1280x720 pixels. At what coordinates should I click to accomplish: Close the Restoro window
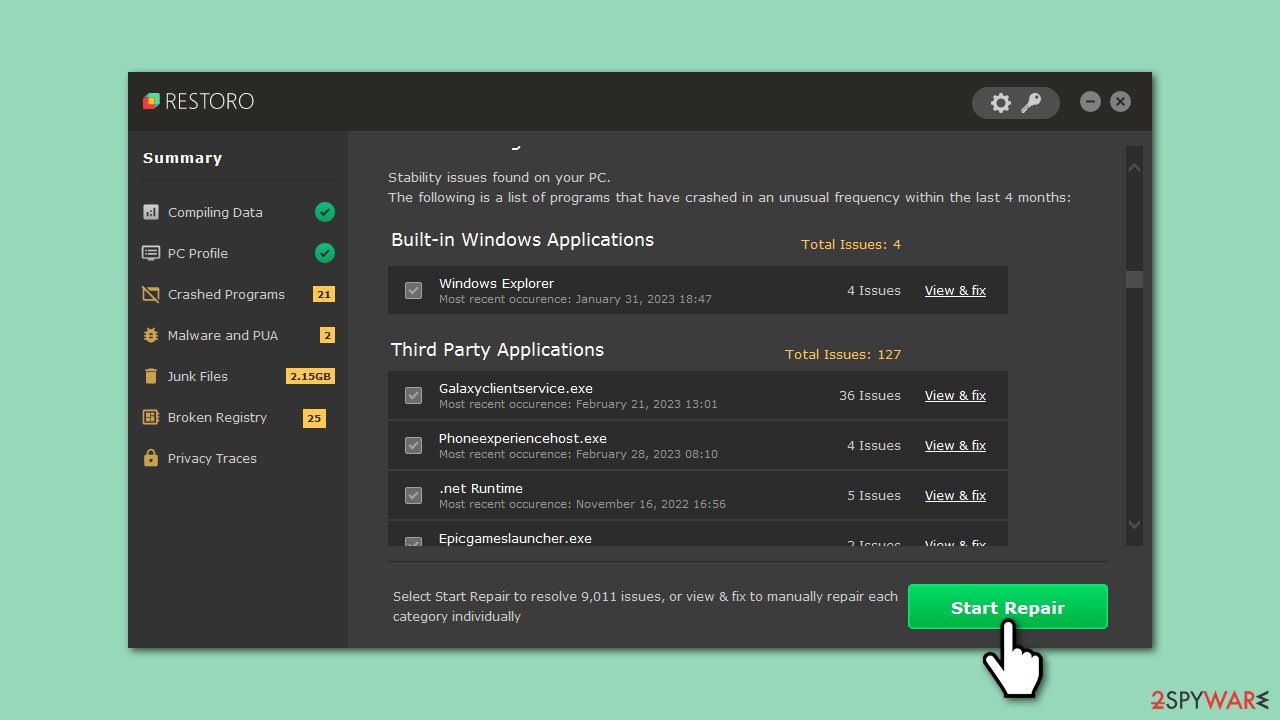click(x=1121, y=102)
